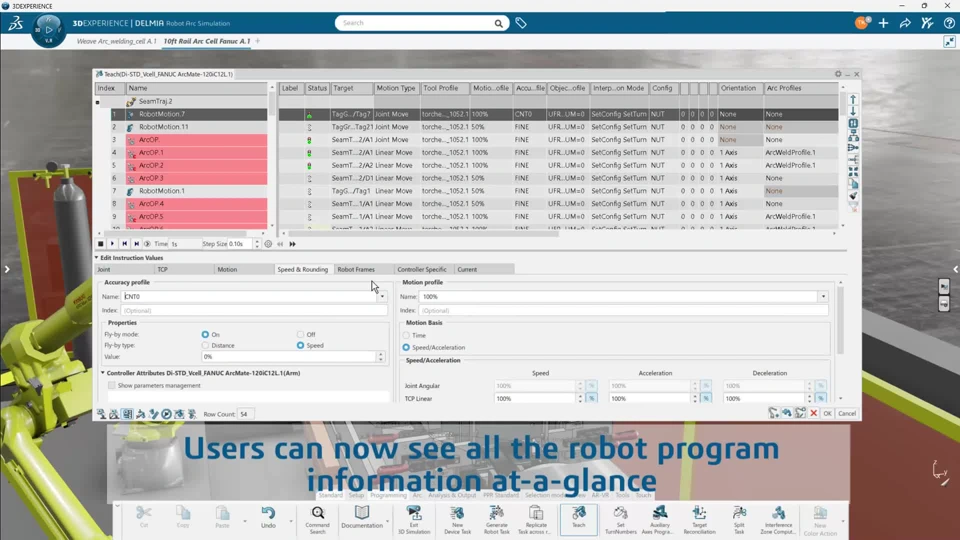Click the Teach dialog settings gear icon
This screenshot has width=960, height=540.
pyautogui.click(x=838, y=74)
